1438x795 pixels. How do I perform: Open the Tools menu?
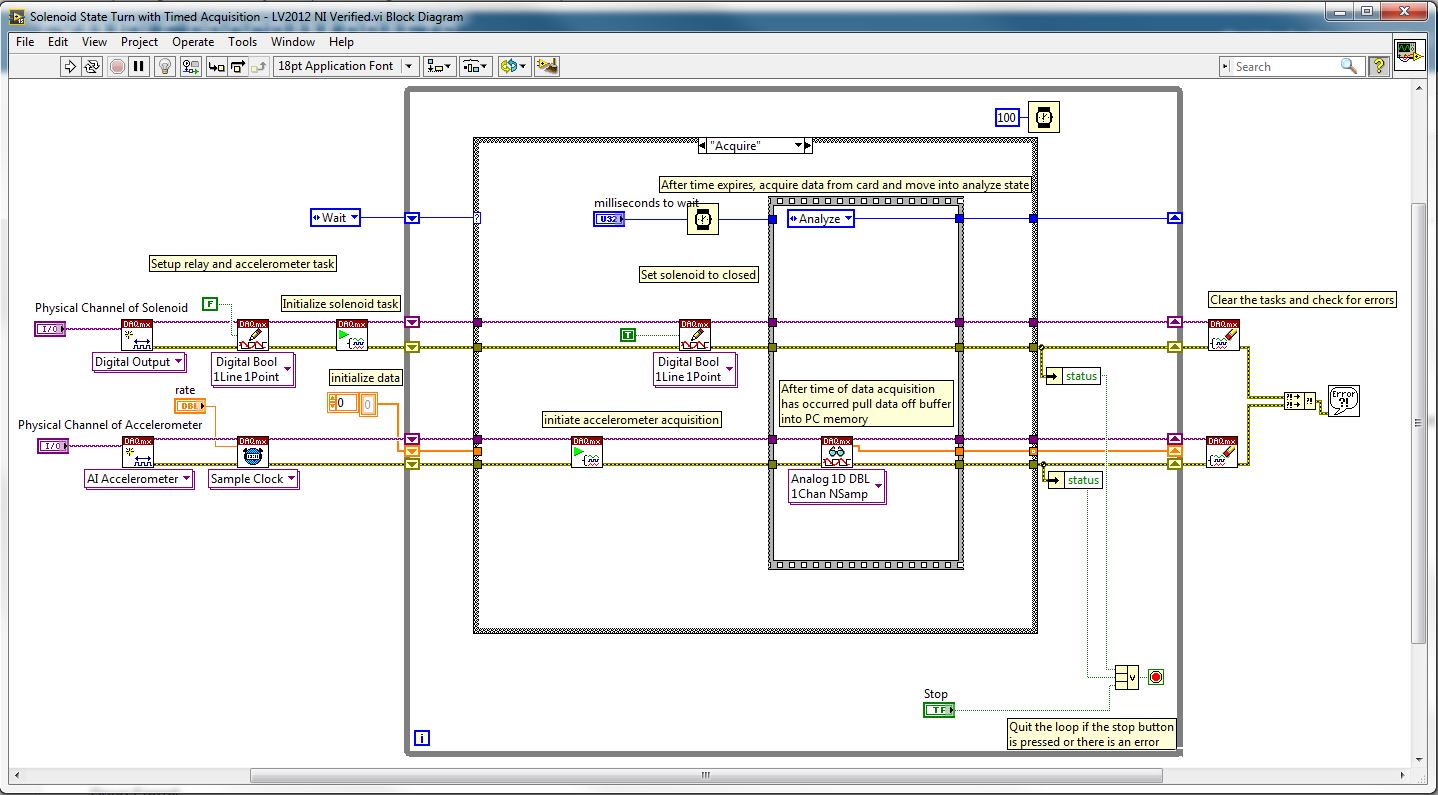click(x=242, y=42)
